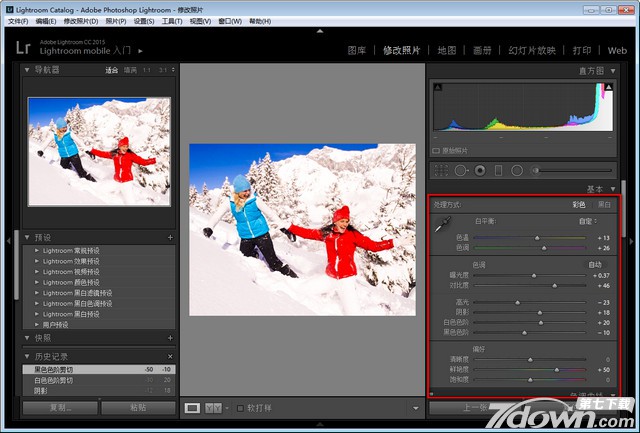Click the 复制... button
This screenshot has height=433, width=640.
(60, 408)
